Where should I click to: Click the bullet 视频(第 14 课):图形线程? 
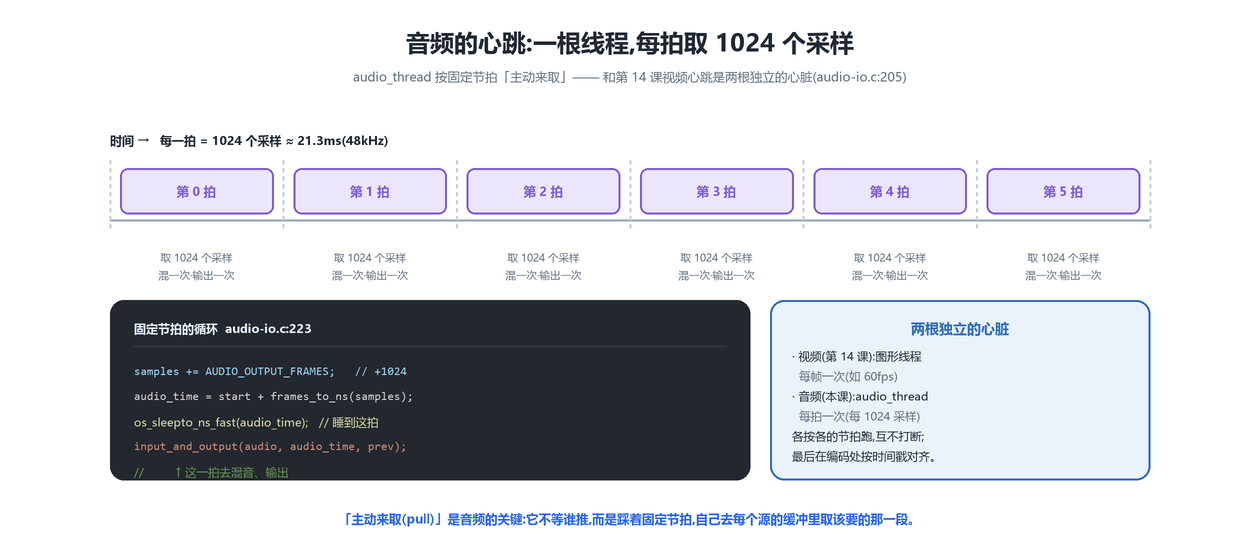856,356
